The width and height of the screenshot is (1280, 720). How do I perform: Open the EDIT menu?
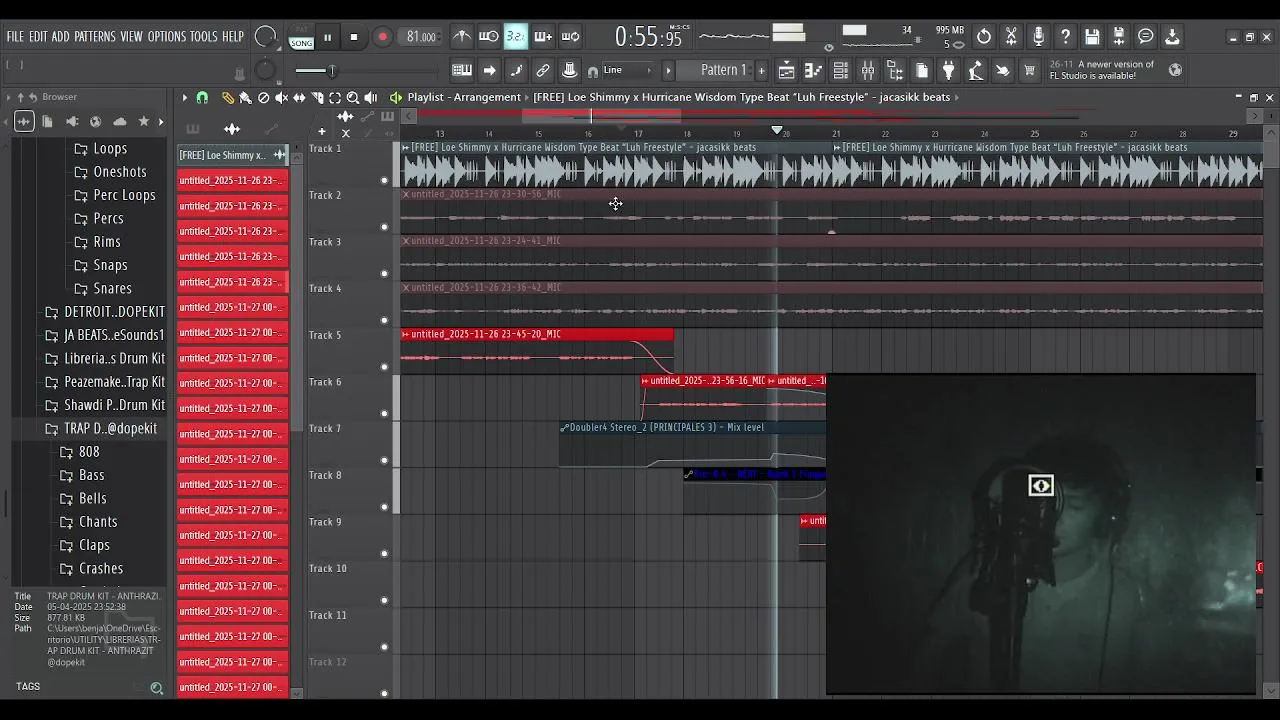[x=38, y=37]
